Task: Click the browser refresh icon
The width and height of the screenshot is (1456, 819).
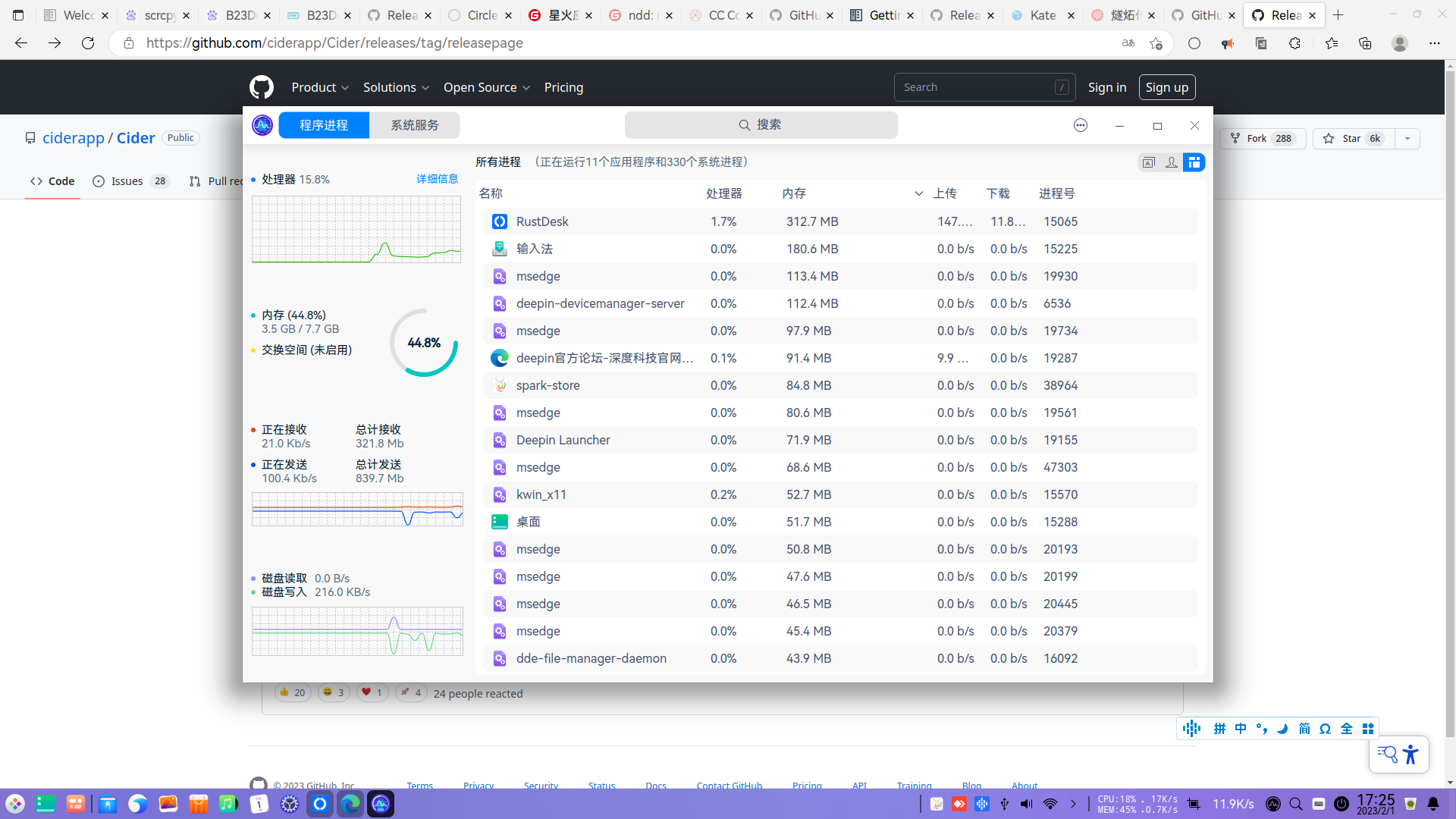Action: pos(88,43)
